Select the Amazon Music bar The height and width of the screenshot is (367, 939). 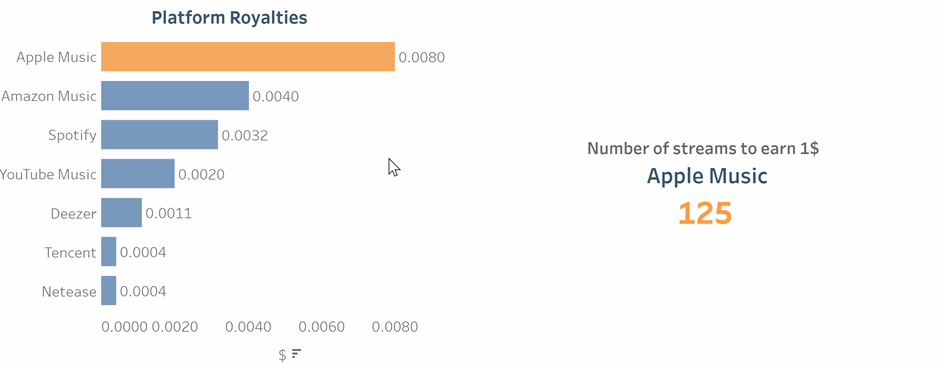[x=175, y=96]
